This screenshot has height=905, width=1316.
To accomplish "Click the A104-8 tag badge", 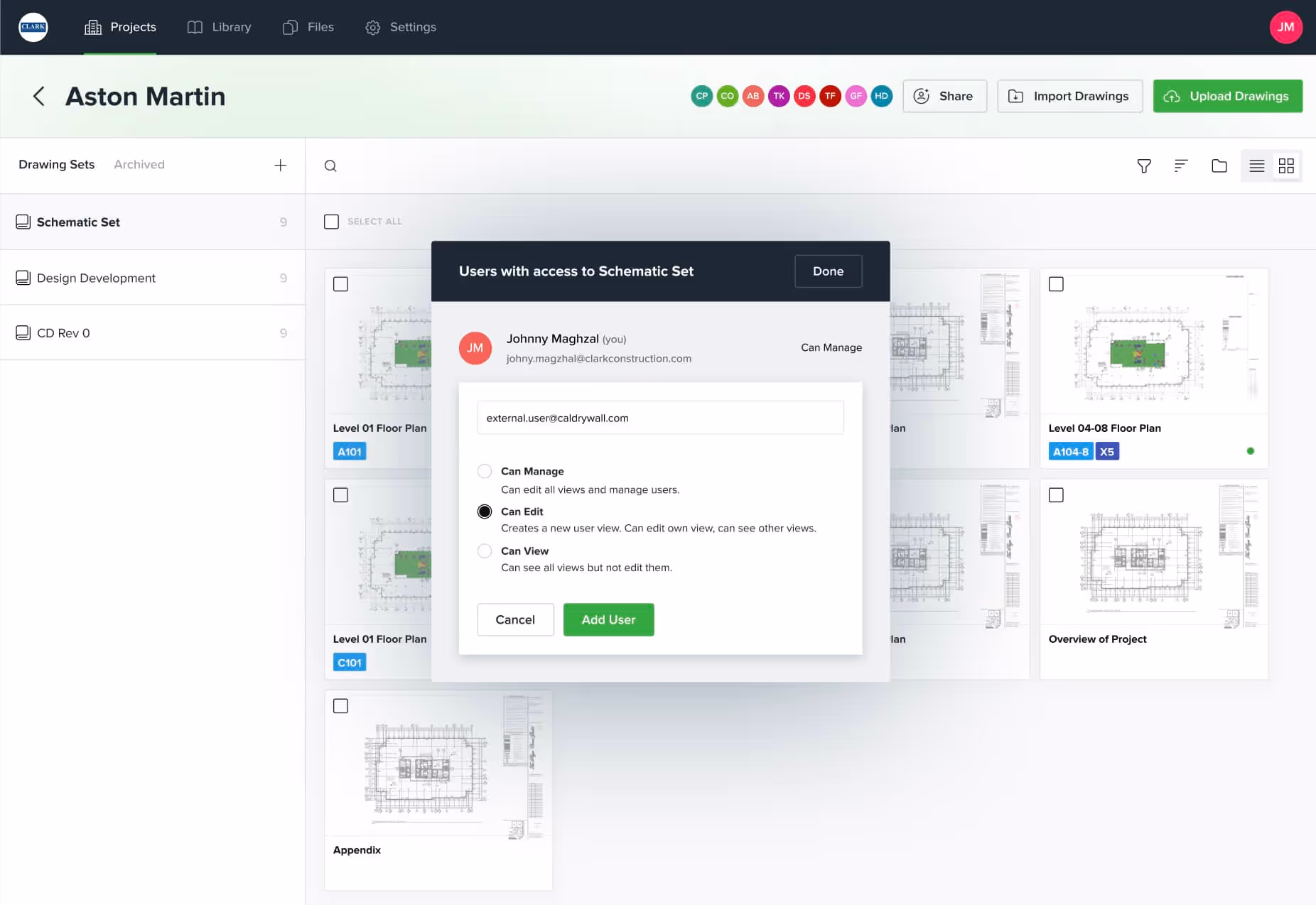I will [x=1070, y=451].
